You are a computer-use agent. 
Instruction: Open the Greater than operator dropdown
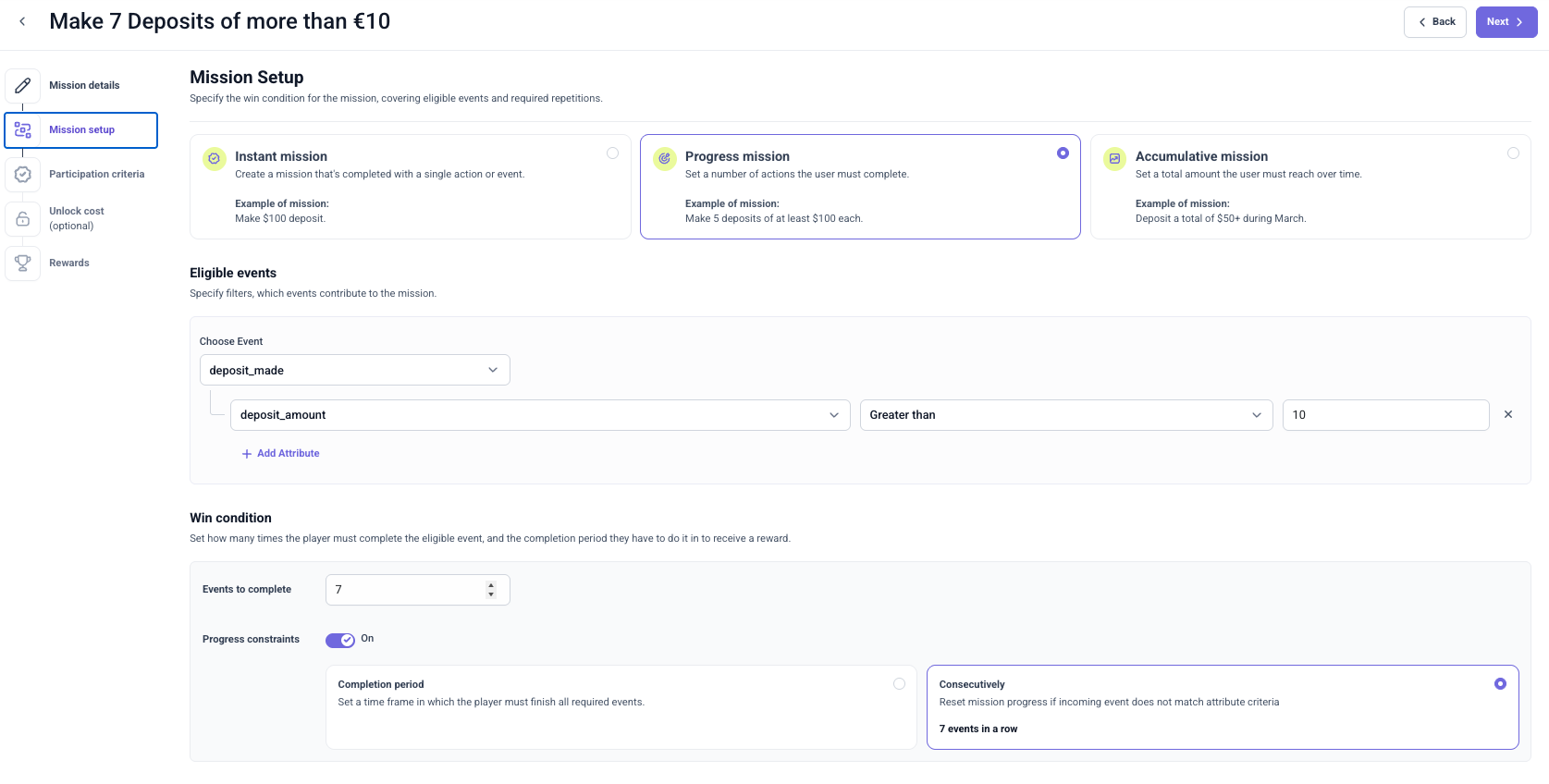[x=1066, y=415]
